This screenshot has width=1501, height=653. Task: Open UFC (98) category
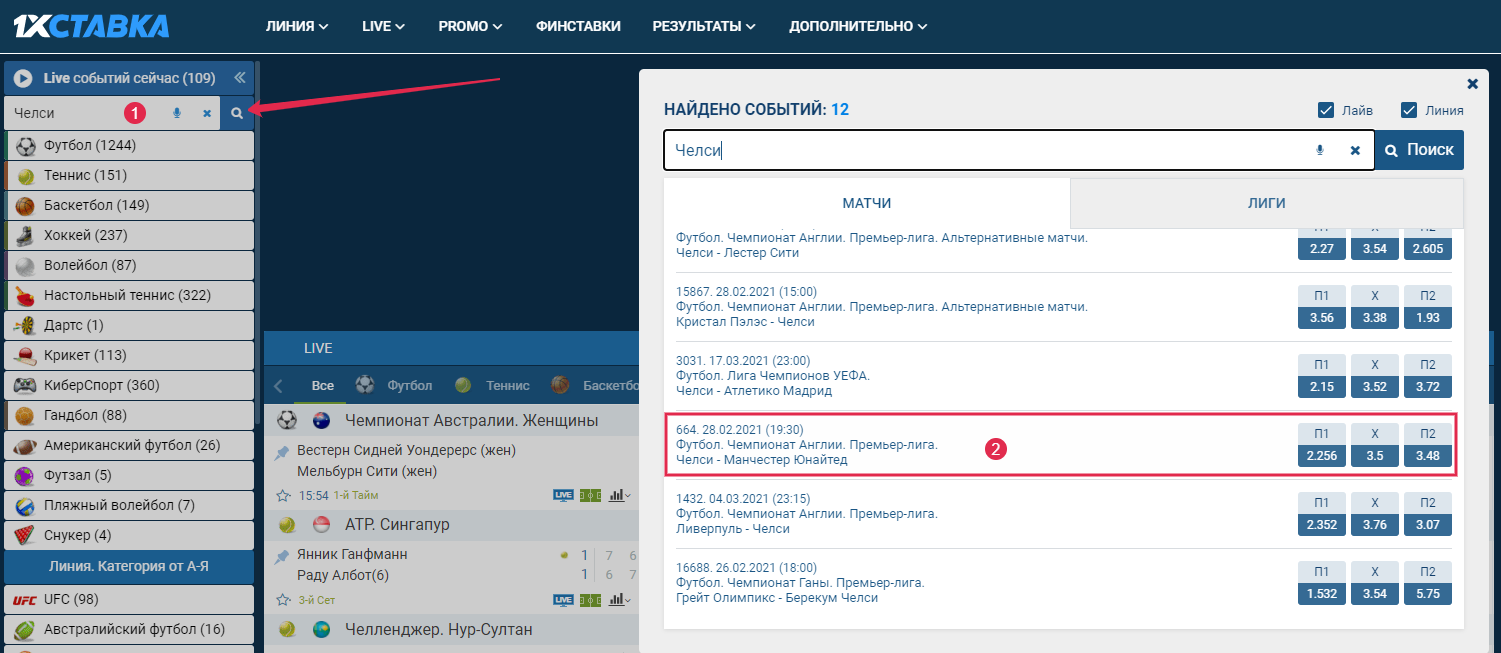pos(129,599)
